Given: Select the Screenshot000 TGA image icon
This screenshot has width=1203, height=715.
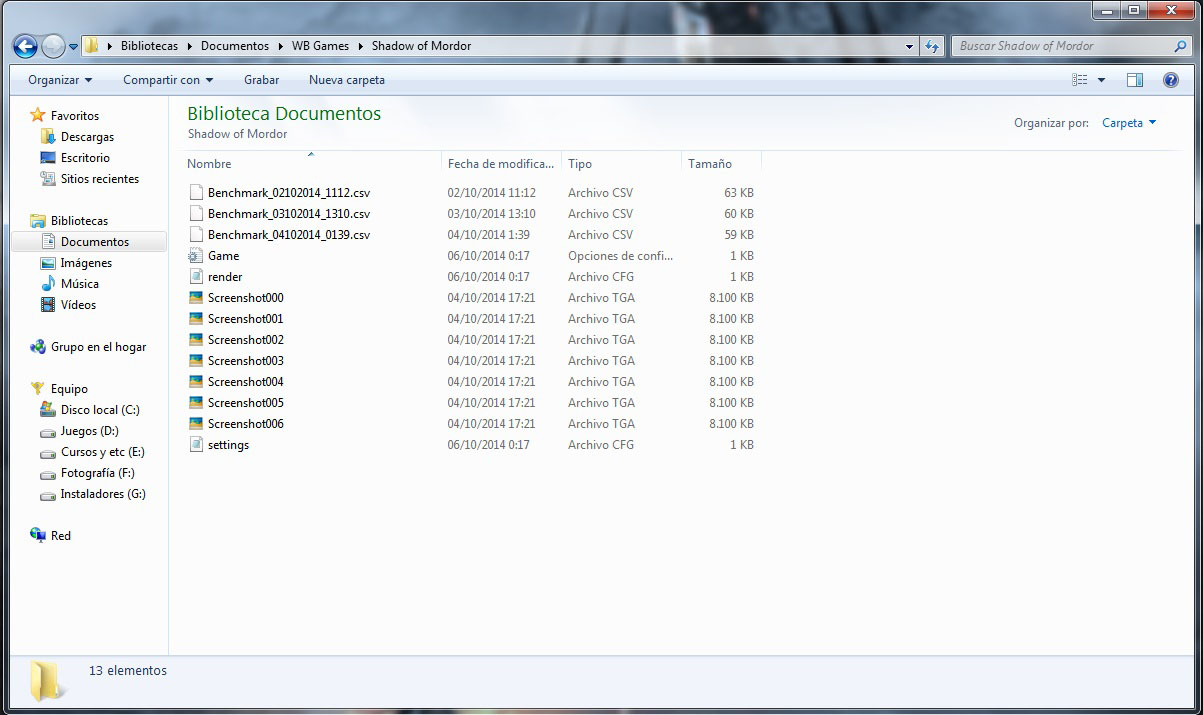Looking at the screenshot, I should pyautogui.click(x=196, y=298).
